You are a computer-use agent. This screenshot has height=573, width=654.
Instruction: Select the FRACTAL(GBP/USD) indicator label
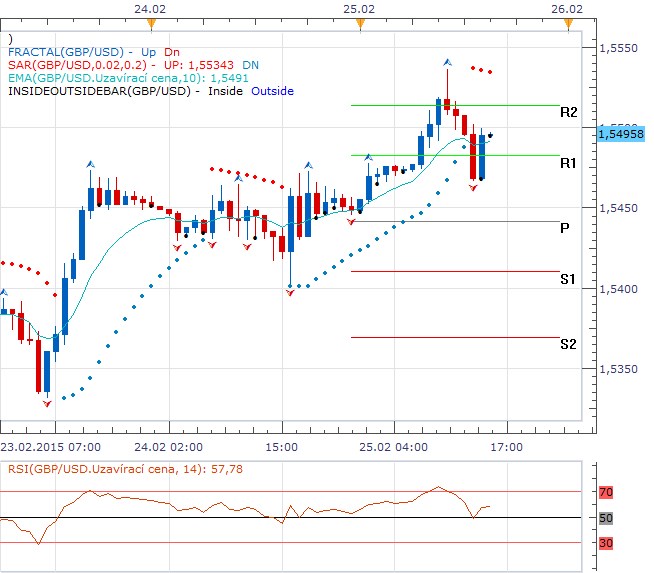pyautogui.click(x=65, y=51)
